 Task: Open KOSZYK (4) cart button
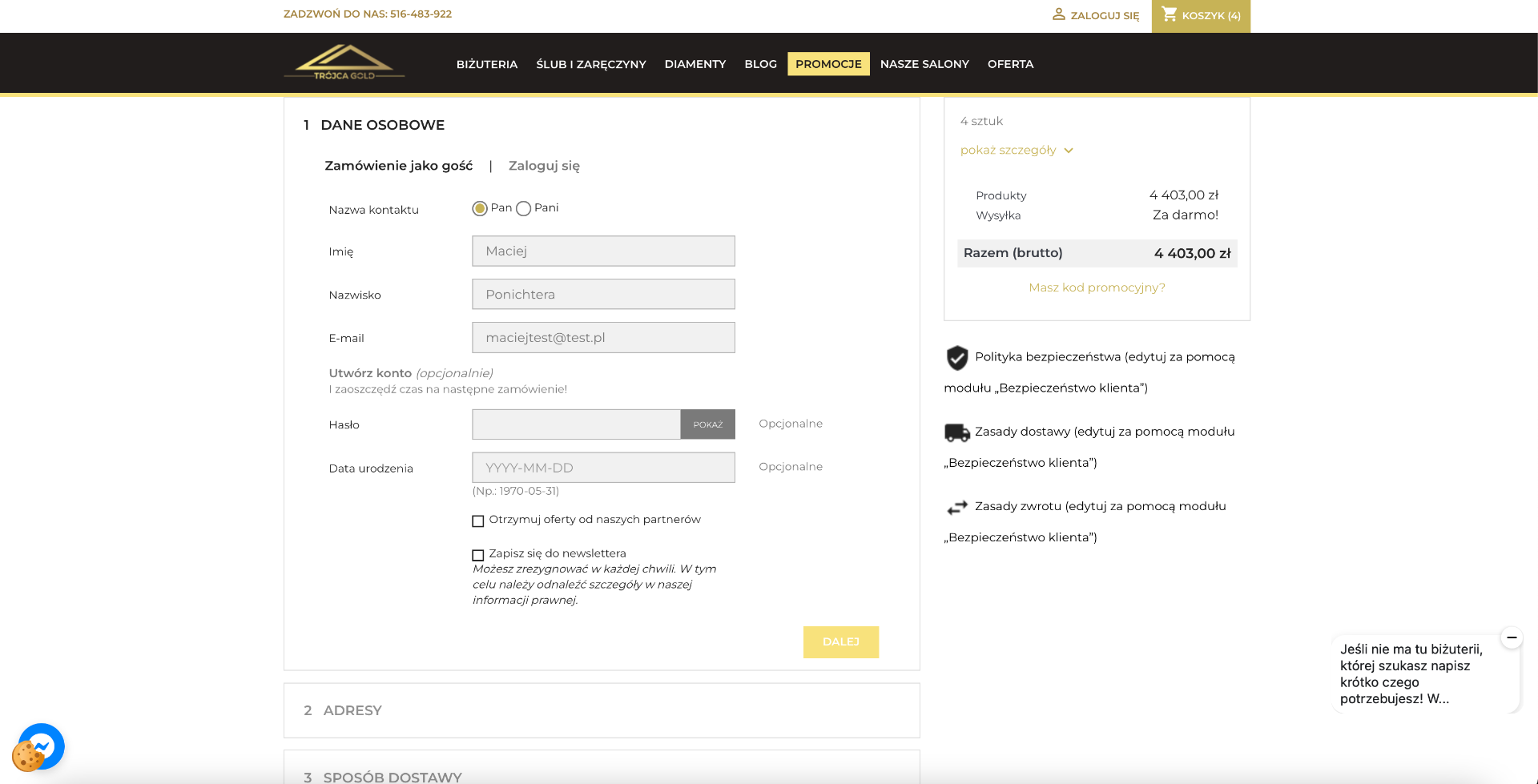[x=1201, y=16]
